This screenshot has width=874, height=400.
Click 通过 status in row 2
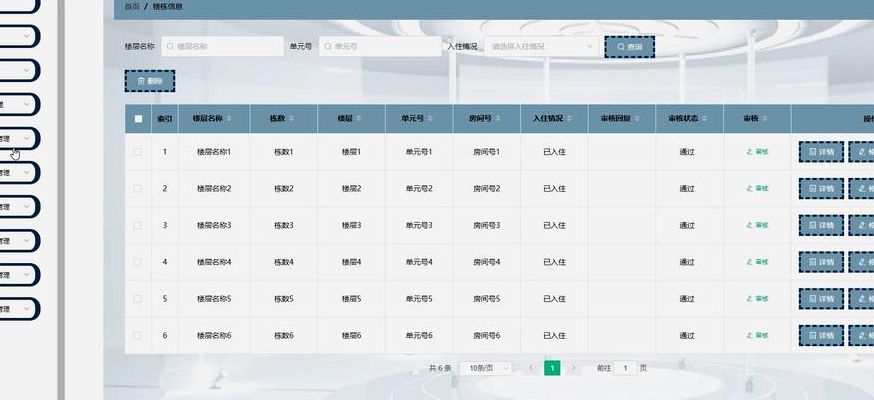(687, 188)
